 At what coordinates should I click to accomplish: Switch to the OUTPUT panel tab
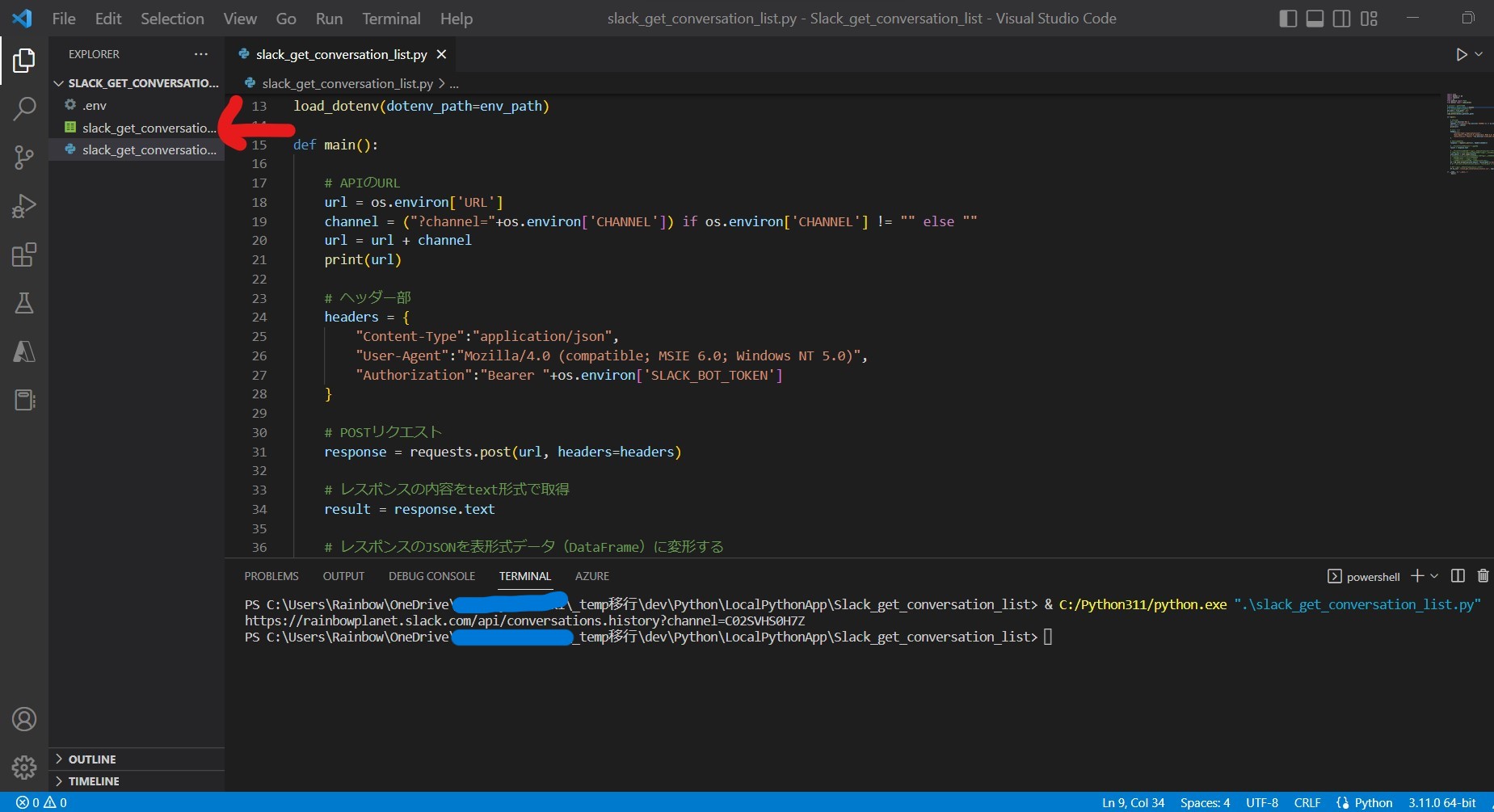(x=343, y=576)
